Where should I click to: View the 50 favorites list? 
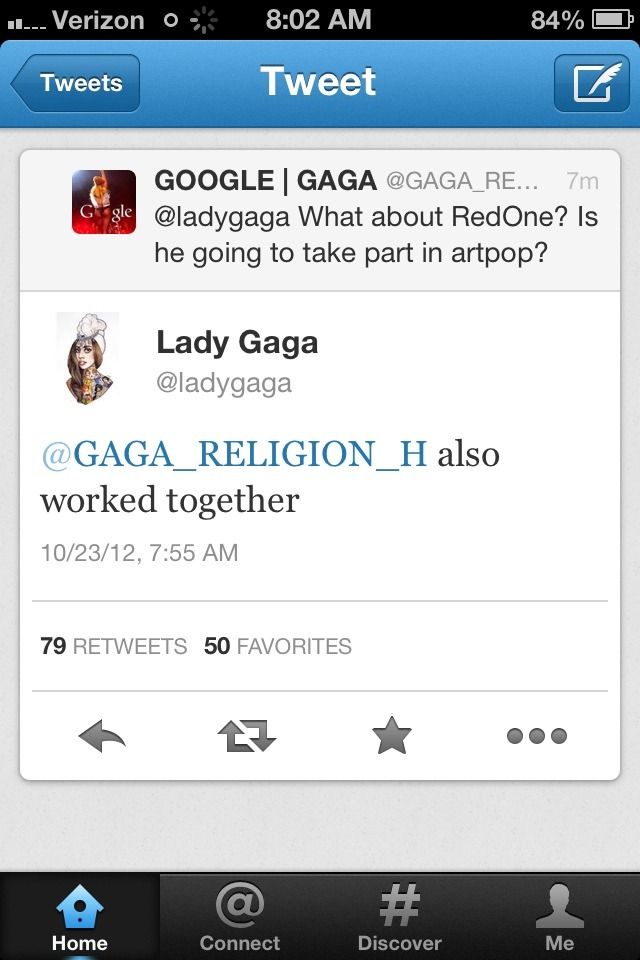[x=278, y=646]
